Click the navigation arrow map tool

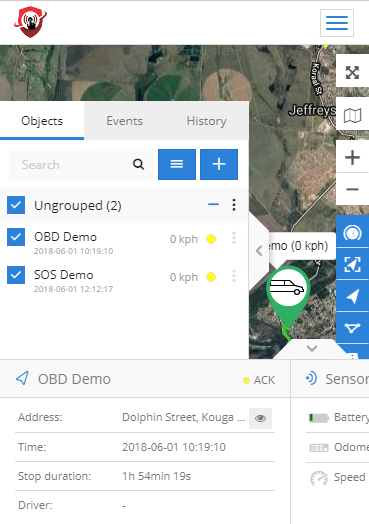(x=352, y=296)
